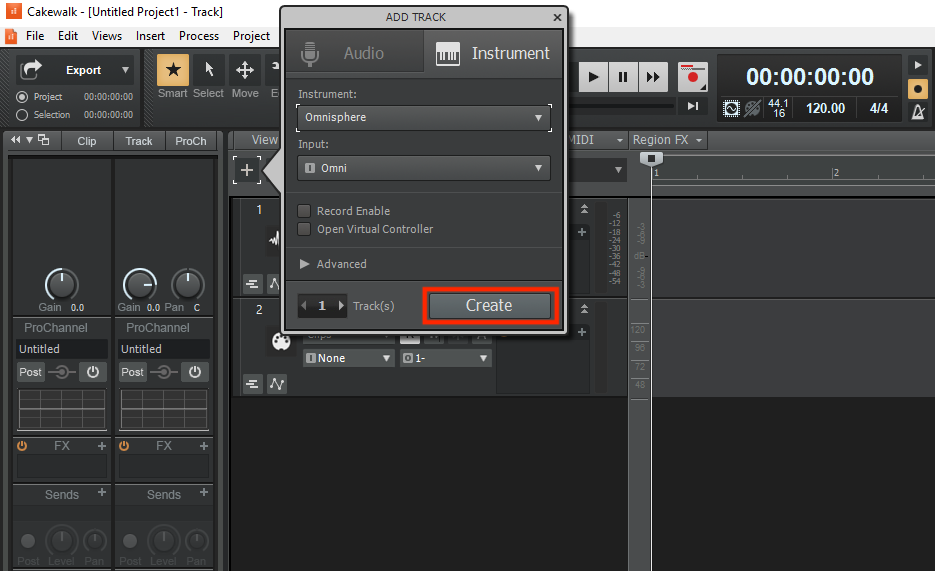The height and width of the screenshot is (571, 935).
Task: Select the Selection export range radio
Action: [22, 114]
